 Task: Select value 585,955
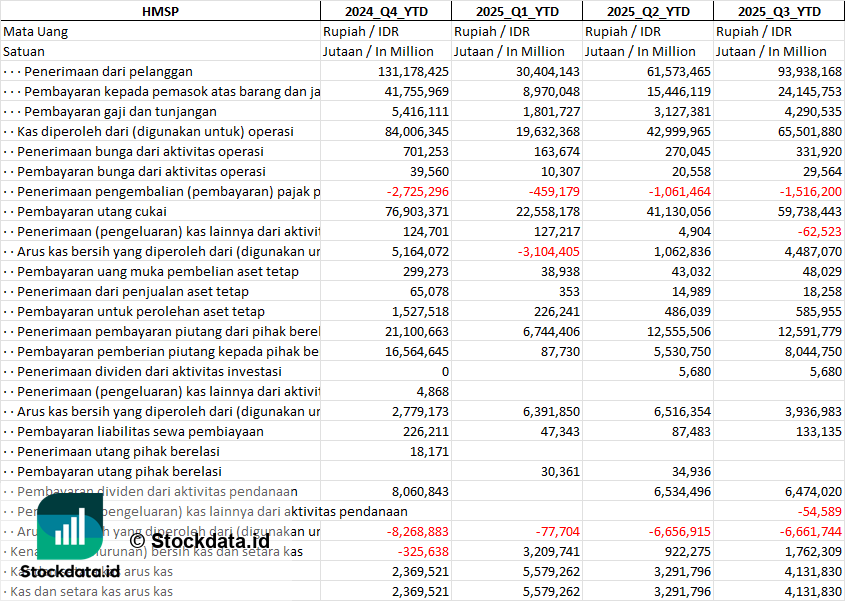[x=819, y=311]
